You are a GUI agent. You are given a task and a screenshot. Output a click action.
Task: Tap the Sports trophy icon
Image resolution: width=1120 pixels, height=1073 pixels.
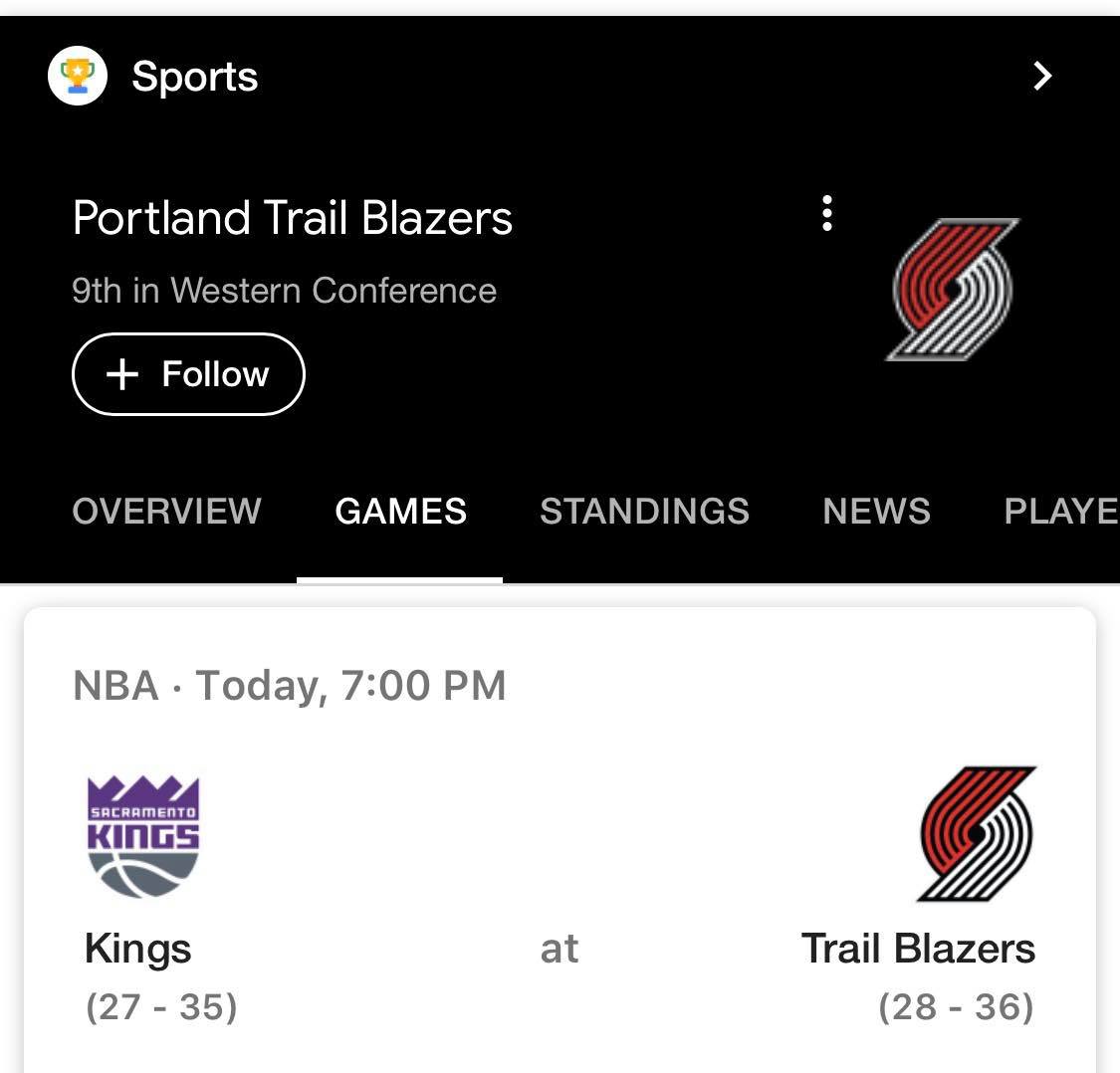click(x=77, y=76)
